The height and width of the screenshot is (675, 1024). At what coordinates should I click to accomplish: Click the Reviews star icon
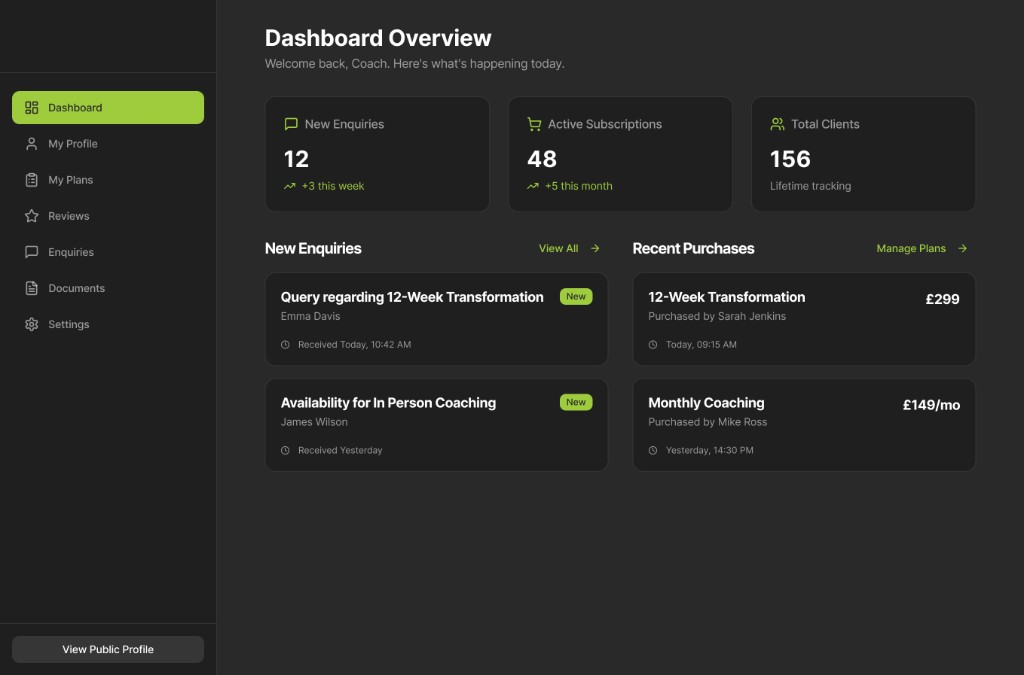(x=31, y=216)
